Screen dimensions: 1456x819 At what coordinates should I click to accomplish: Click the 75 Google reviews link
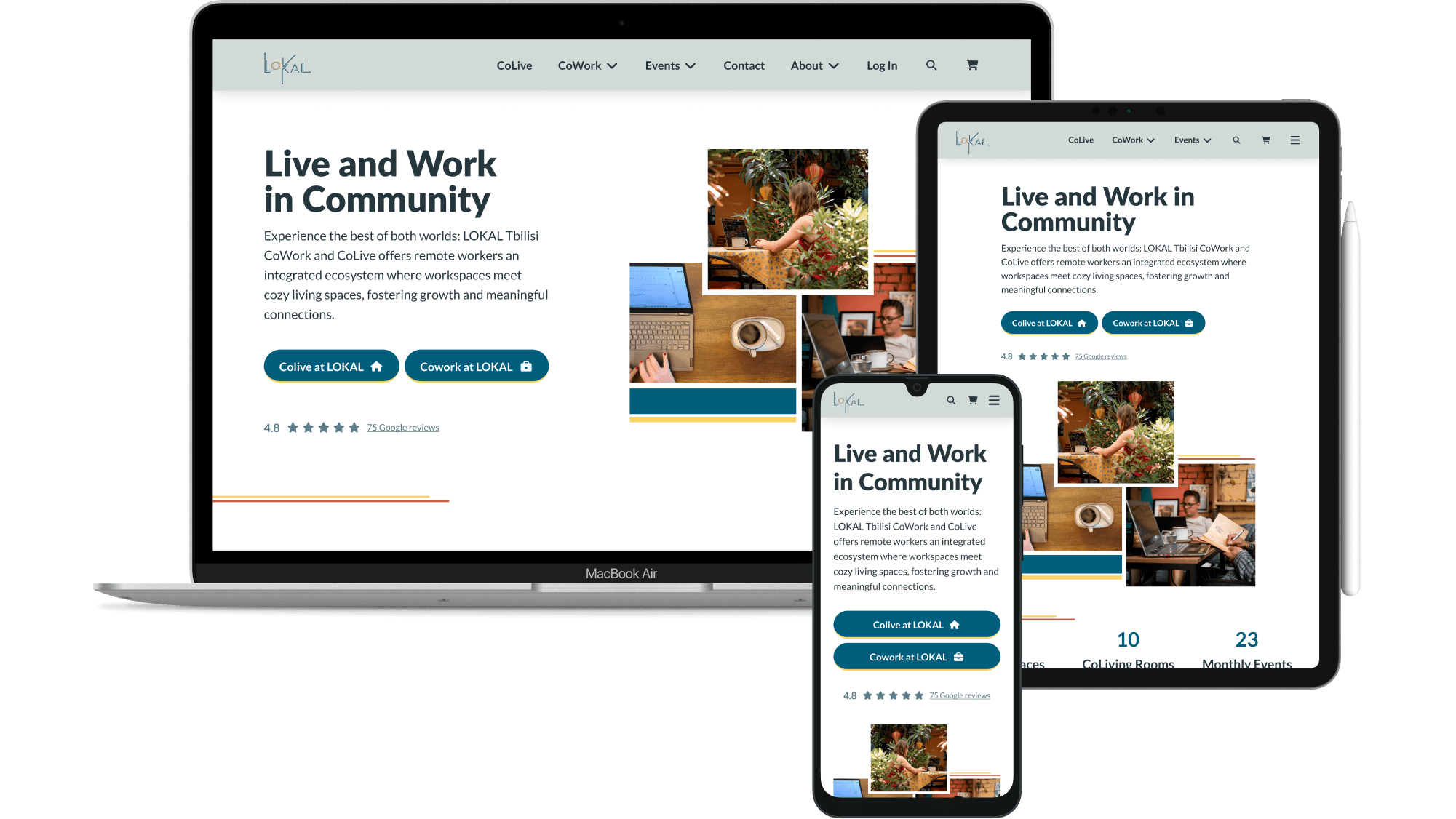pyautogui.click(x=402, y=427)
